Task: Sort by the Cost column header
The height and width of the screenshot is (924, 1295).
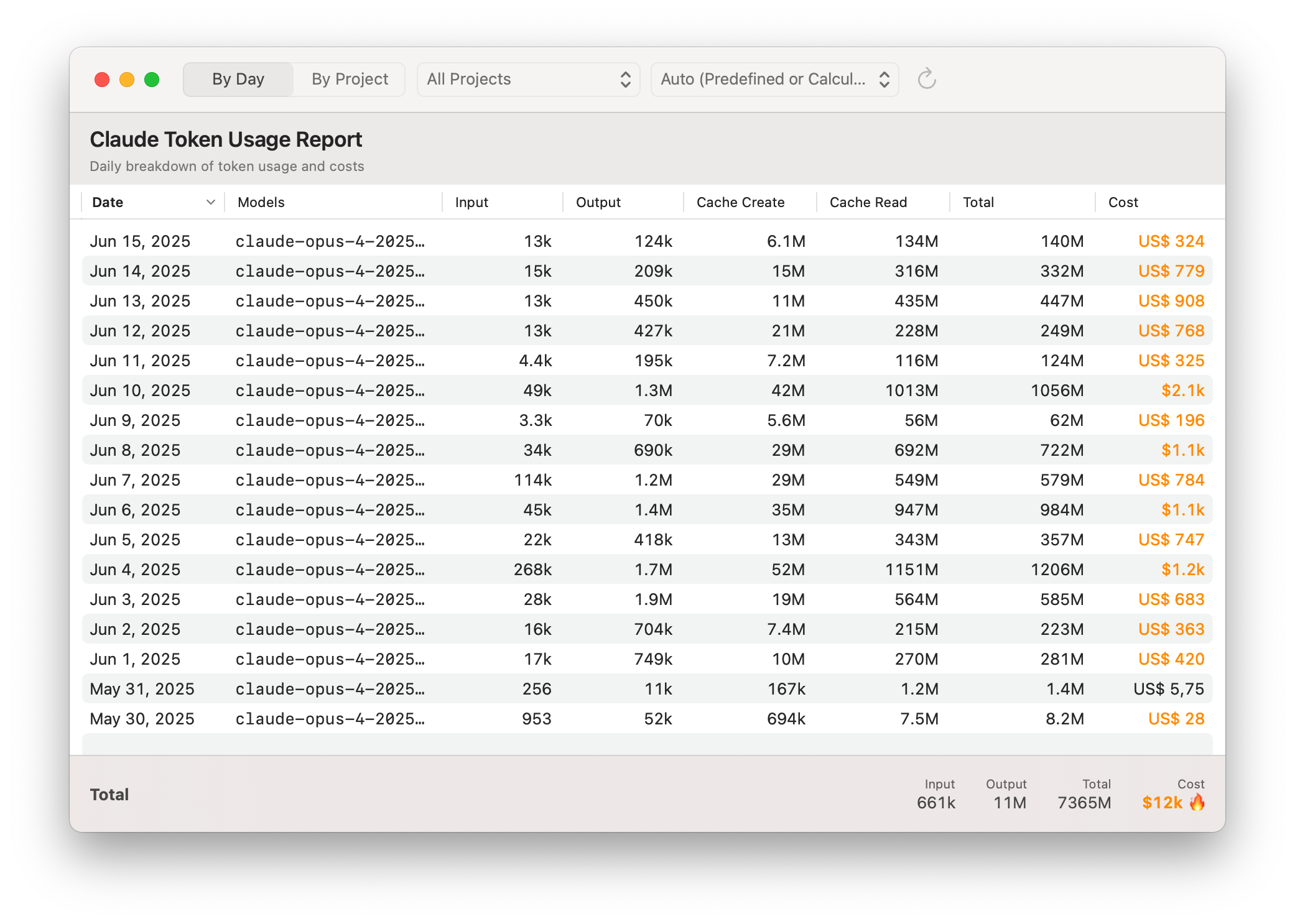Action: pyautogui.click(x=1122, y=202)
